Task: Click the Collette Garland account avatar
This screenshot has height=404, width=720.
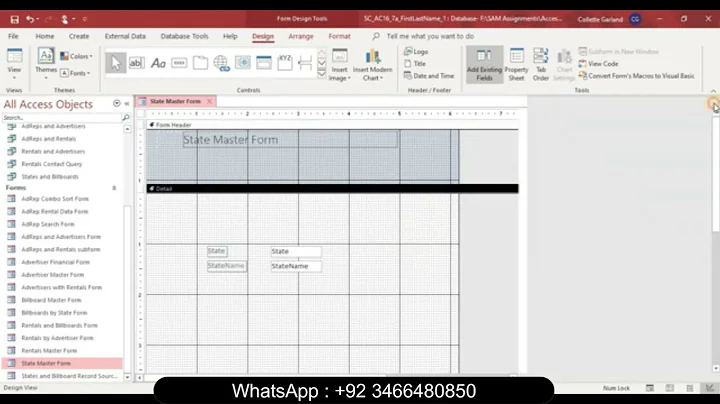Action: pos(635,19)
